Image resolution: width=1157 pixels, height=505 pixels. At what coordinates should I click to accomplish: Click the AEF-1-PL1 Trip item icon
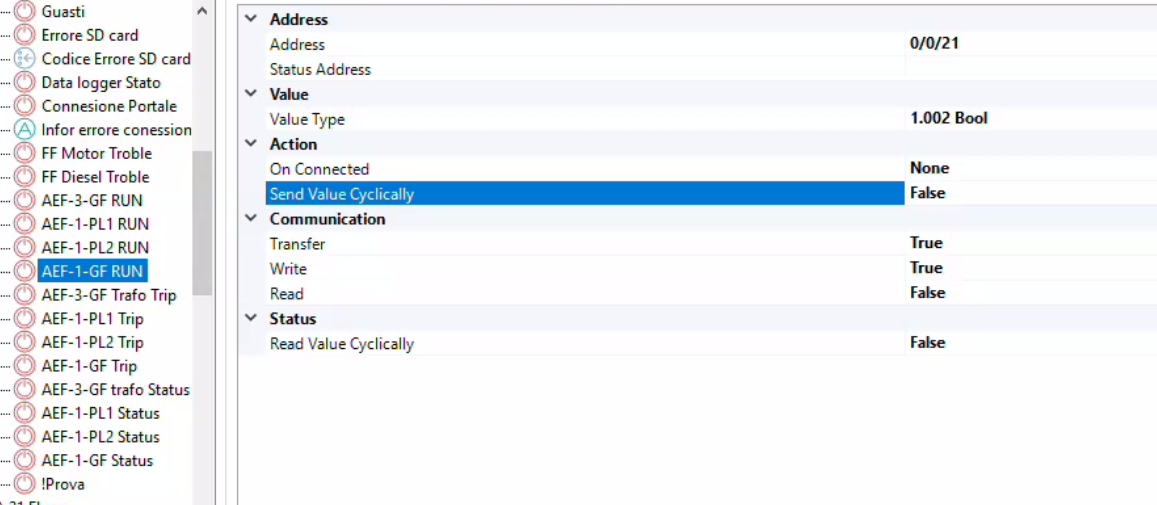click(25, 319)
